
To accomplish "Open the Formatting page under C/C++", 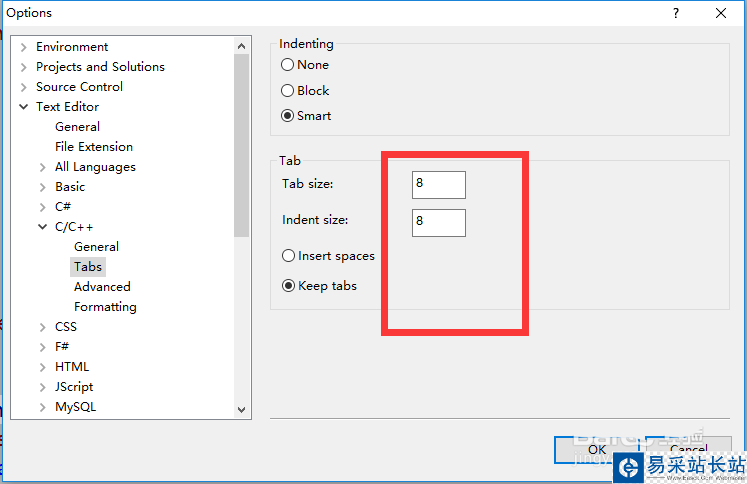I will tap(105, 307).
